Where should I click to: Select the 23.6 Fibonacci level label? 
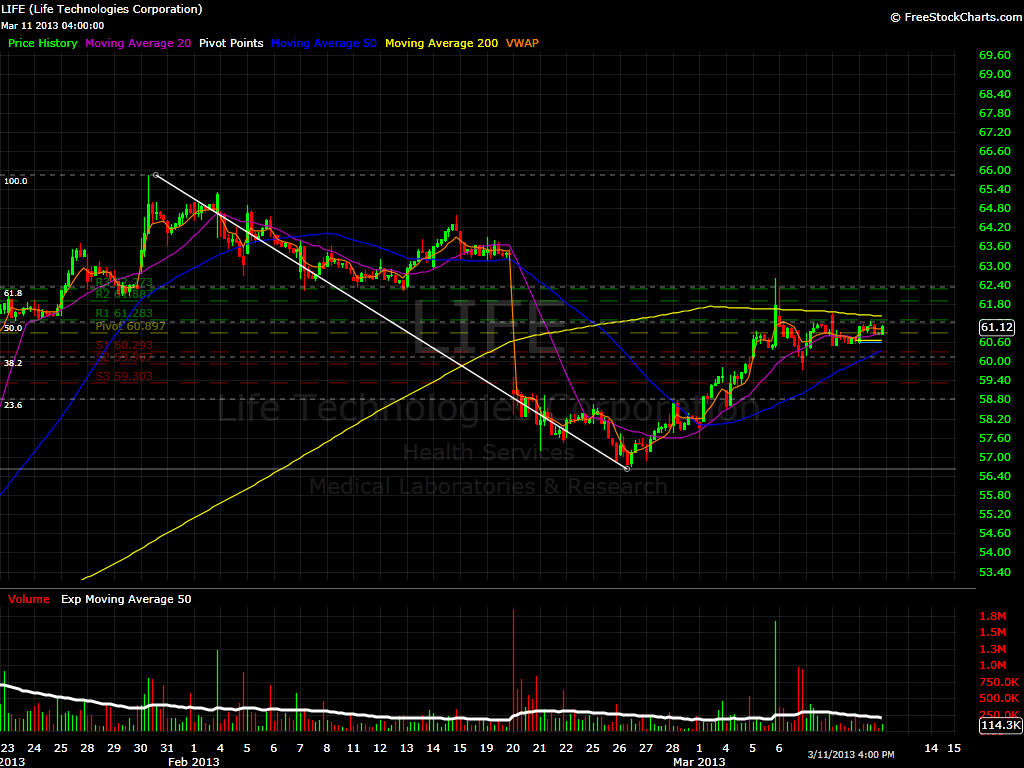13,405
